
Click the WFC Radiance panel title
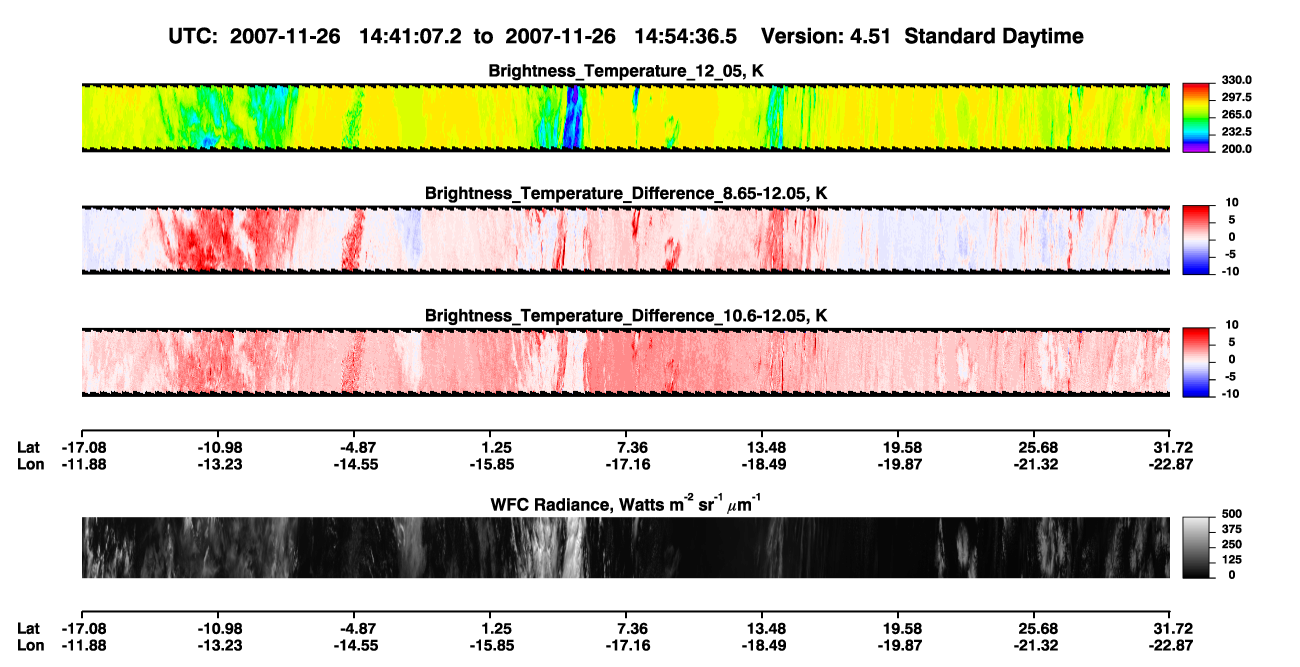(x=626, y=504)
